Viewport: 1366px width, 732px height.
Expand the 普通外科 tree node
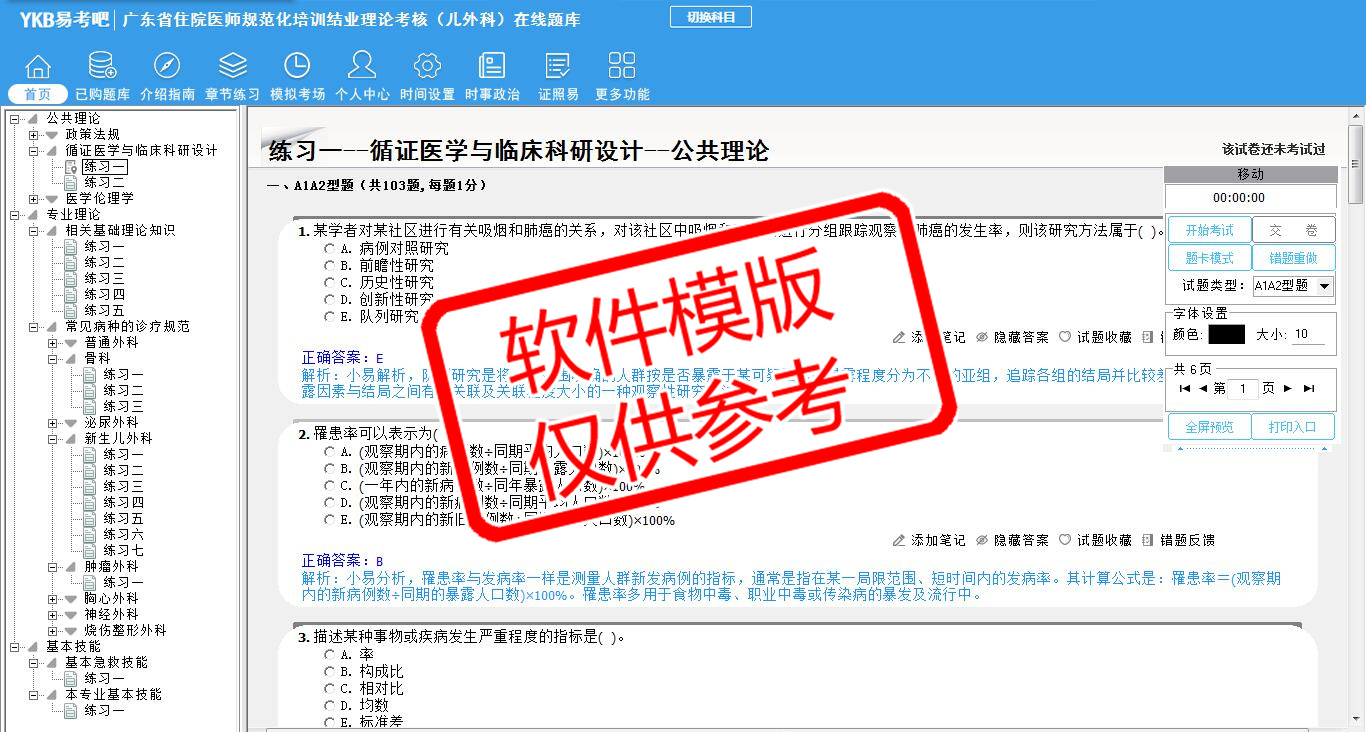coord(53,343)
